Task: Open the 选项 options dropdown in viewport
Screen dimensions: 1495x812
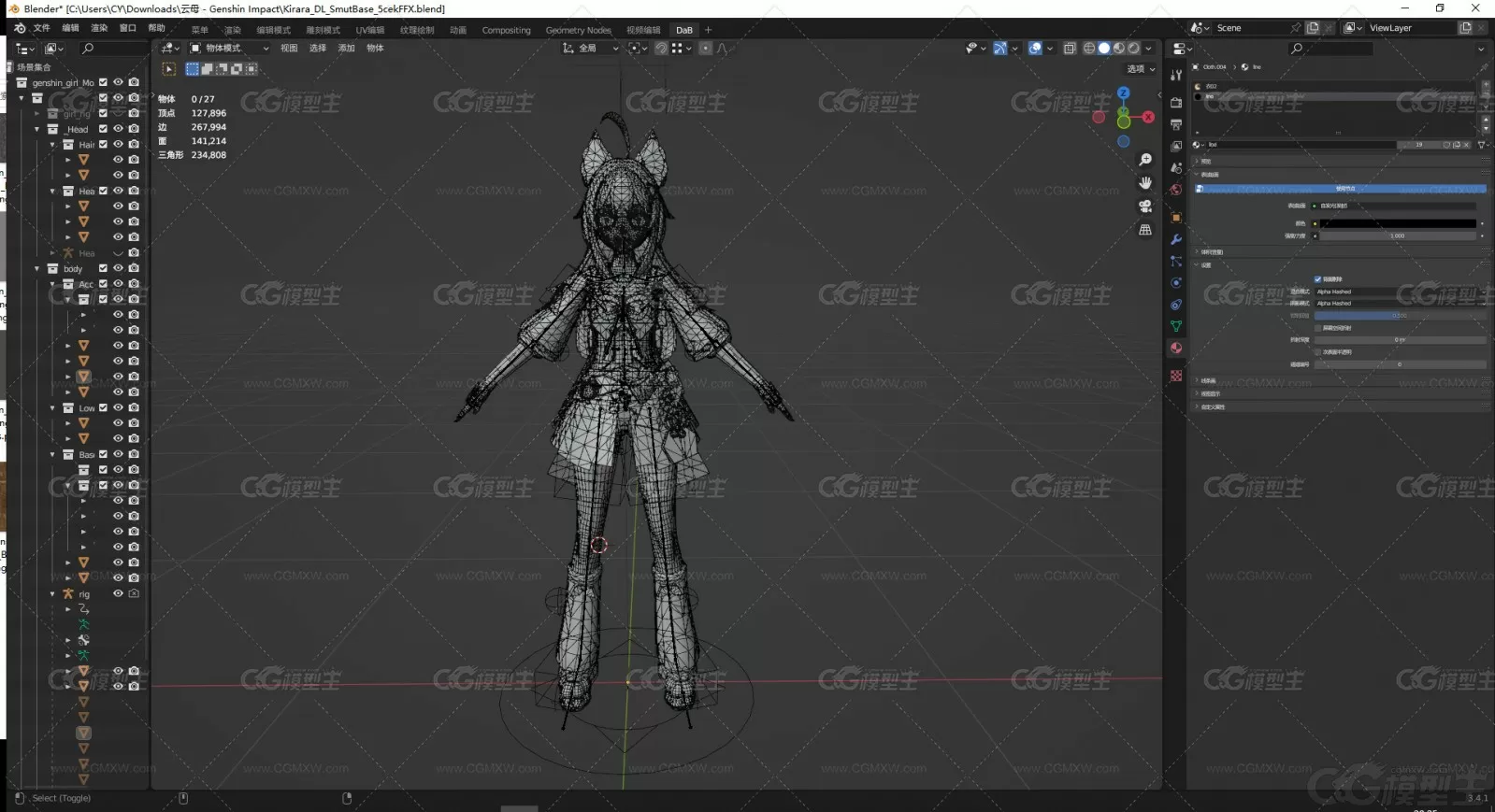Action: point(1141,69)
